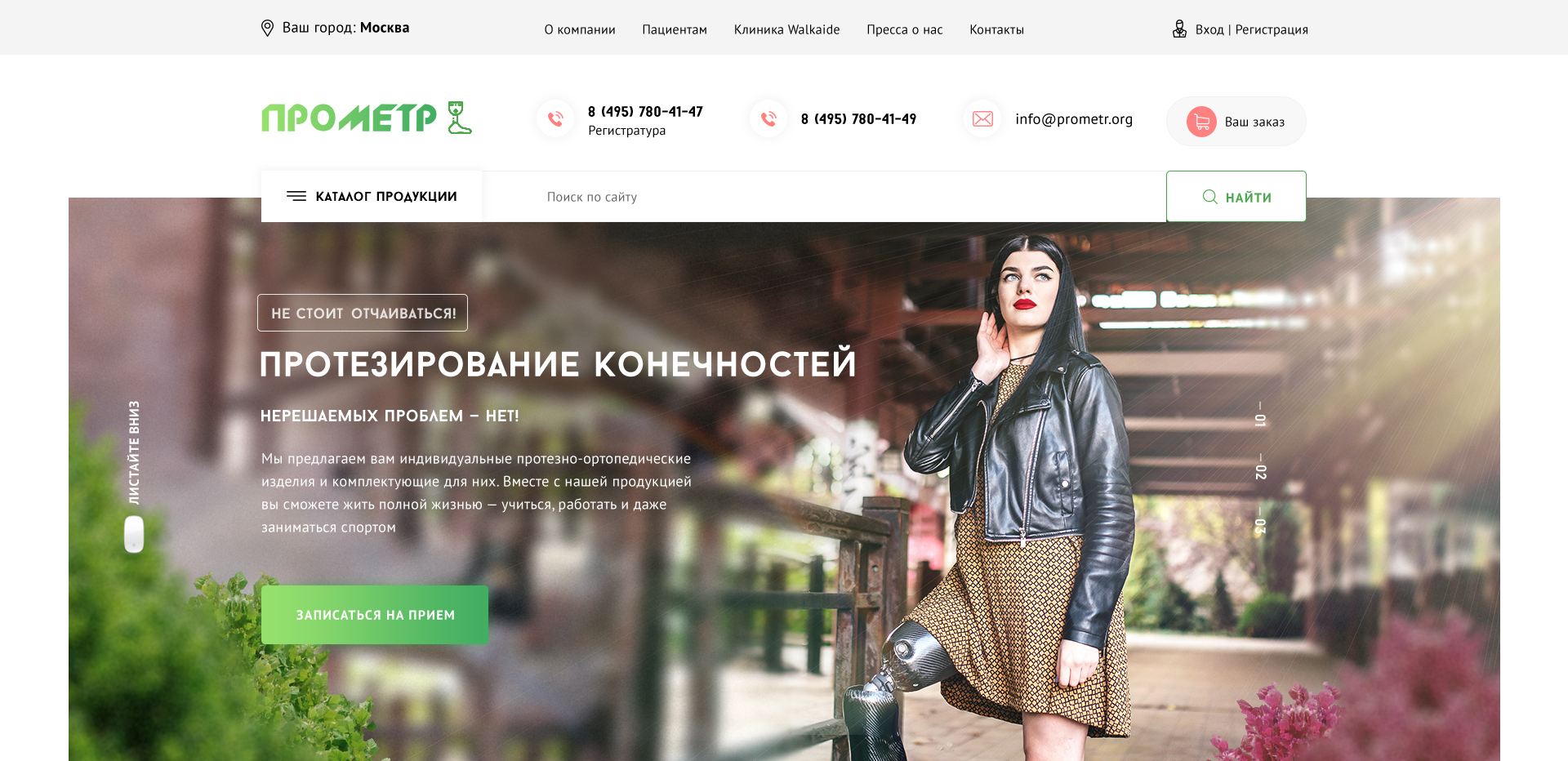Click the Поиск по сайту search field
The image size is (1568, 761).
pyautogui.click(x=824, y=197)
